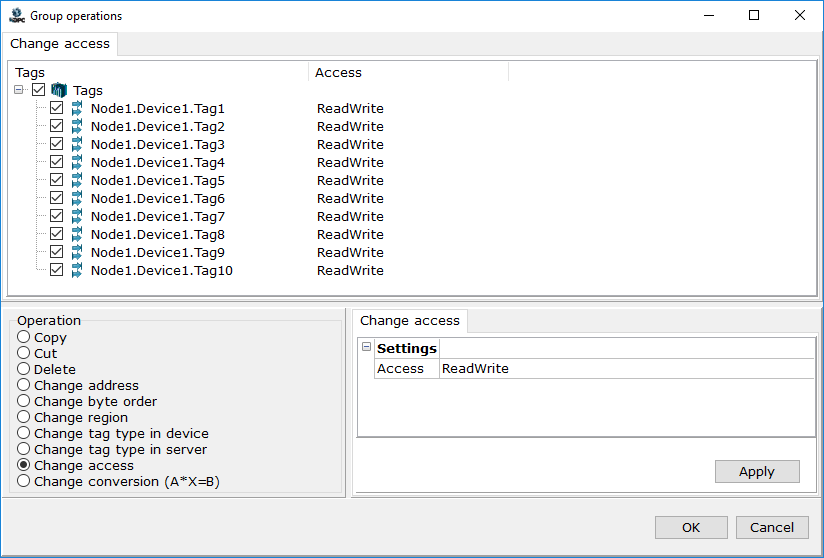
Task: Select Change conversion (A*X=B) option
Action: [23, 481]
